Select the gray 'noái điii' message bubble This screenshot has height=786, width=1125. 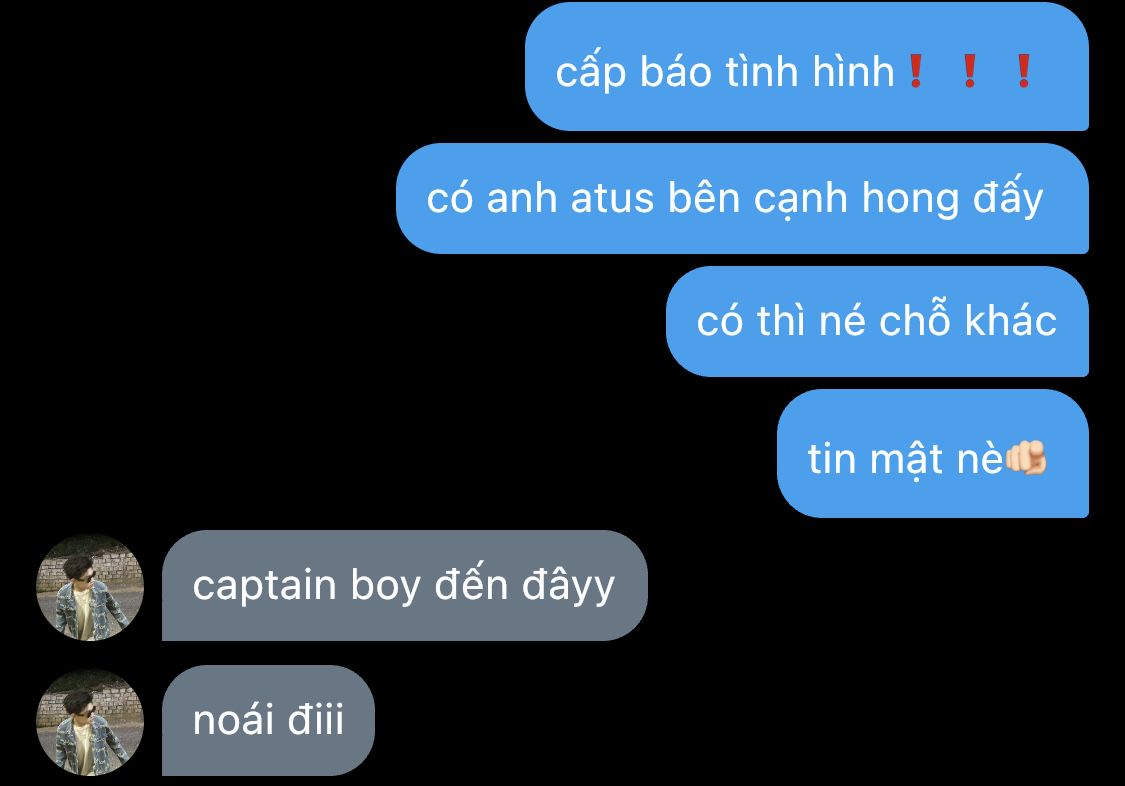[x=268, y=720]
